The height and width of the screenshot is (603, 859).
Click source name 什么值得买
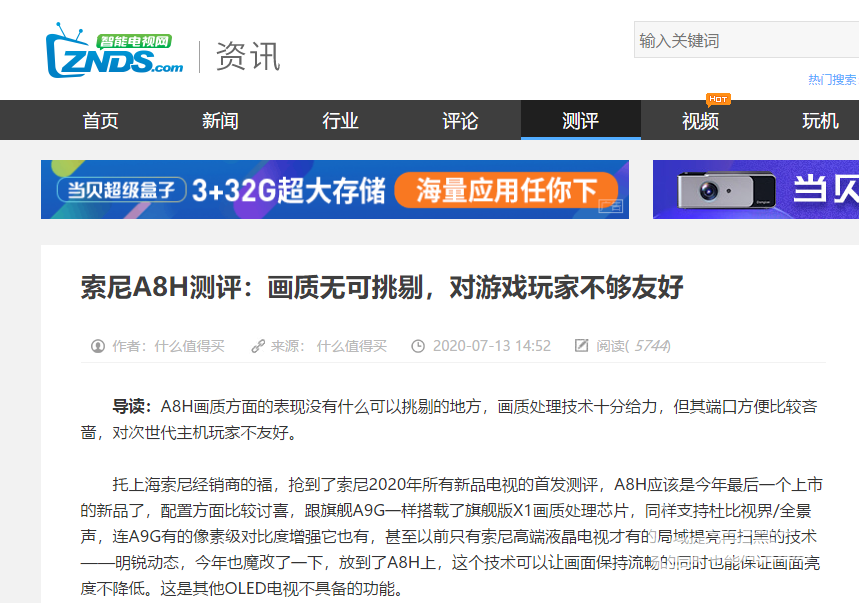352,346
